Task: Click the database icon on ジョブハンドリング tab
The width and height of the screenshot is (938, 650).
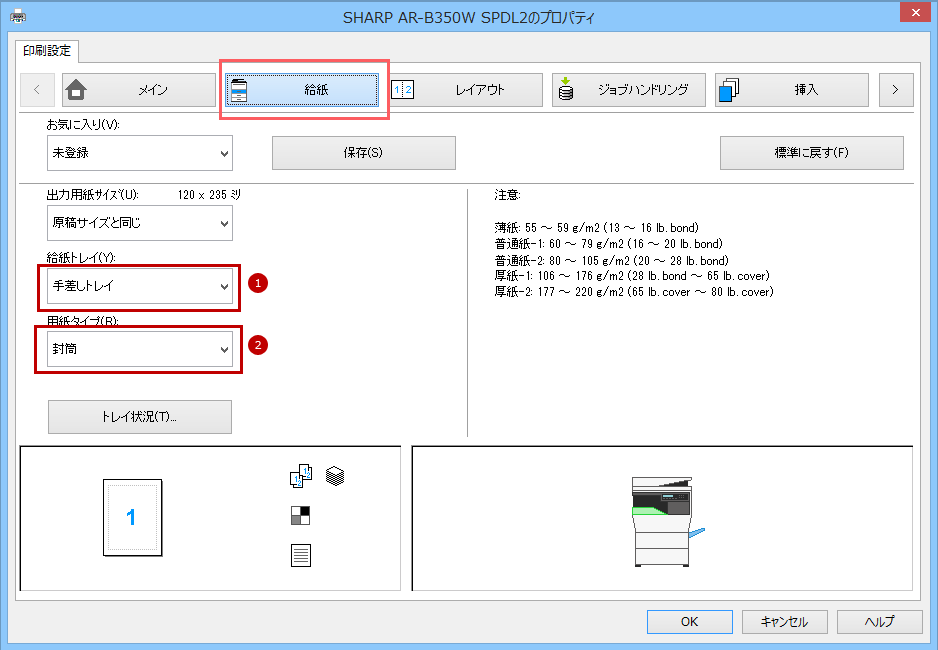Action: point(565,89)
